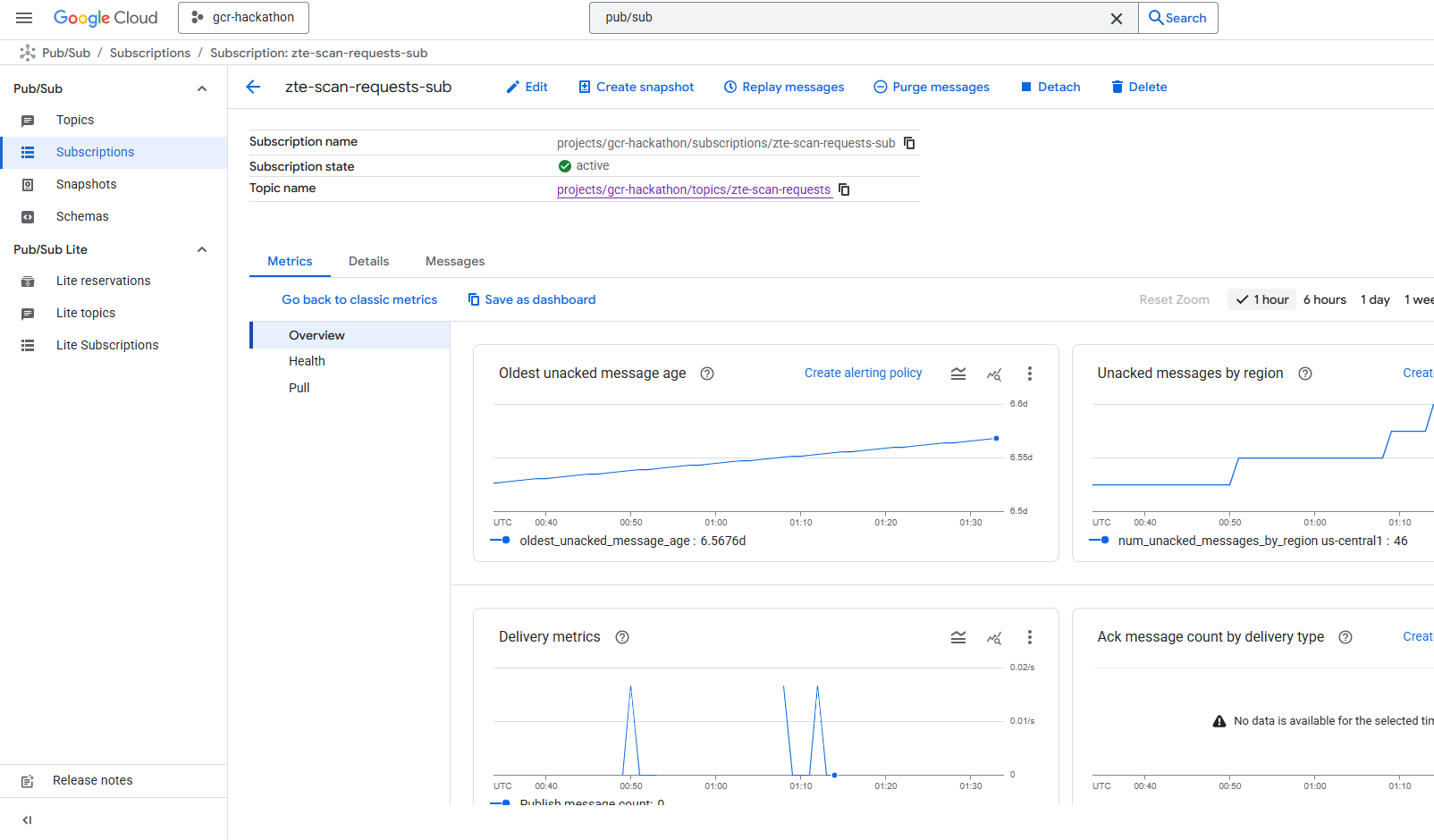Viewport: 1434px width, 840px height.
Task: Switch to the Details tab
Action: point(368,261)
